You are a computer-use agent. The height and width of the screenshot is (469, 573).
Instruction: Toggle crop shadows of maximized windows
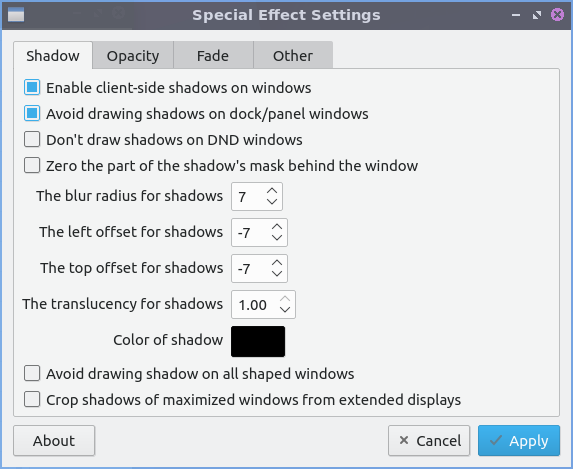32,400
